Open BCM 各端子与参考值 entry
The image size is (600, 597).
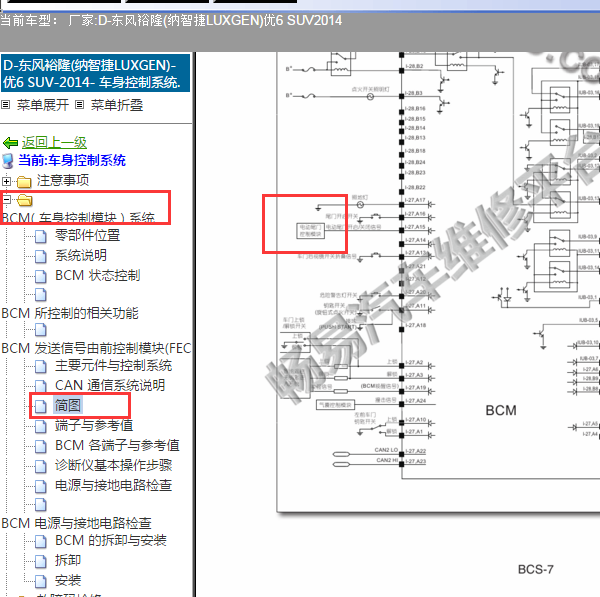(117, 445)
